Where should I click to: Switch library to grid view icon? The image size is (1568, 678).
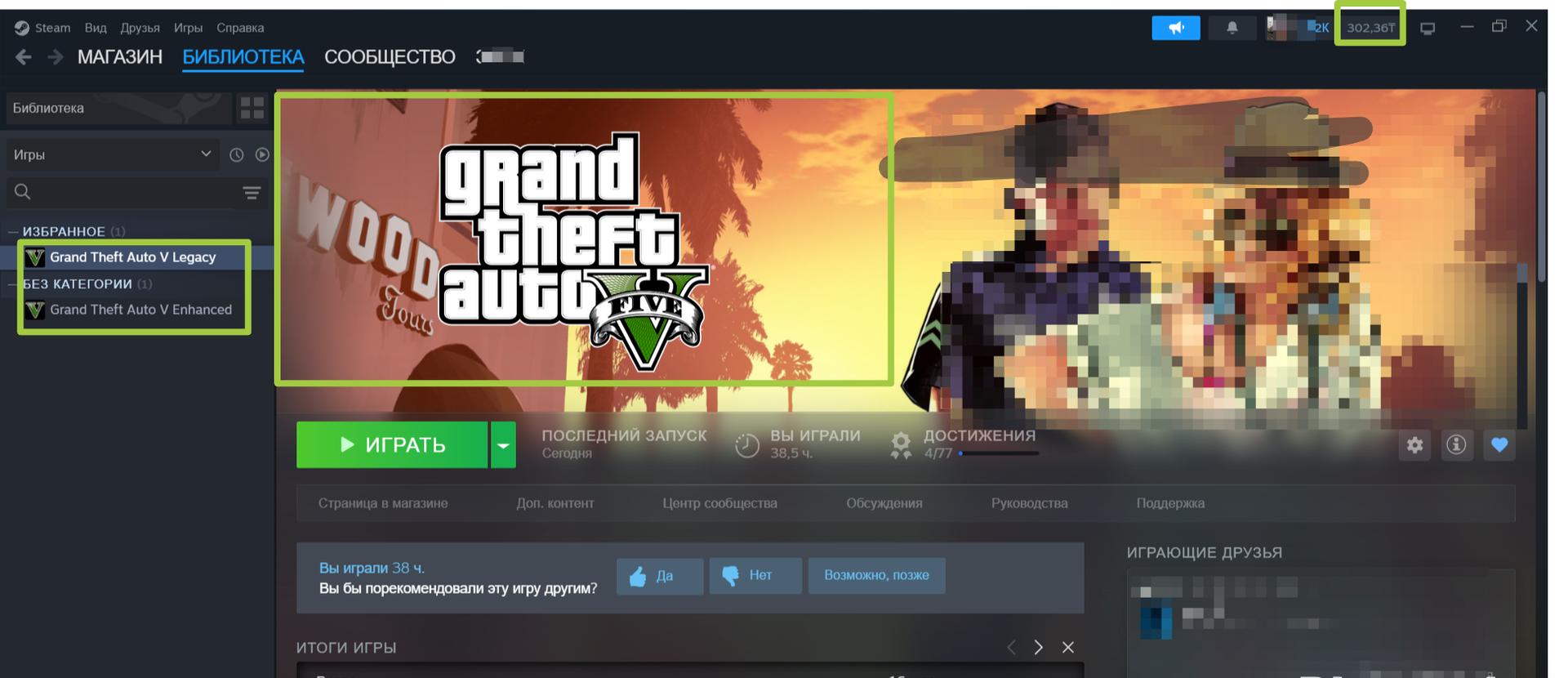tap(252, 108)
